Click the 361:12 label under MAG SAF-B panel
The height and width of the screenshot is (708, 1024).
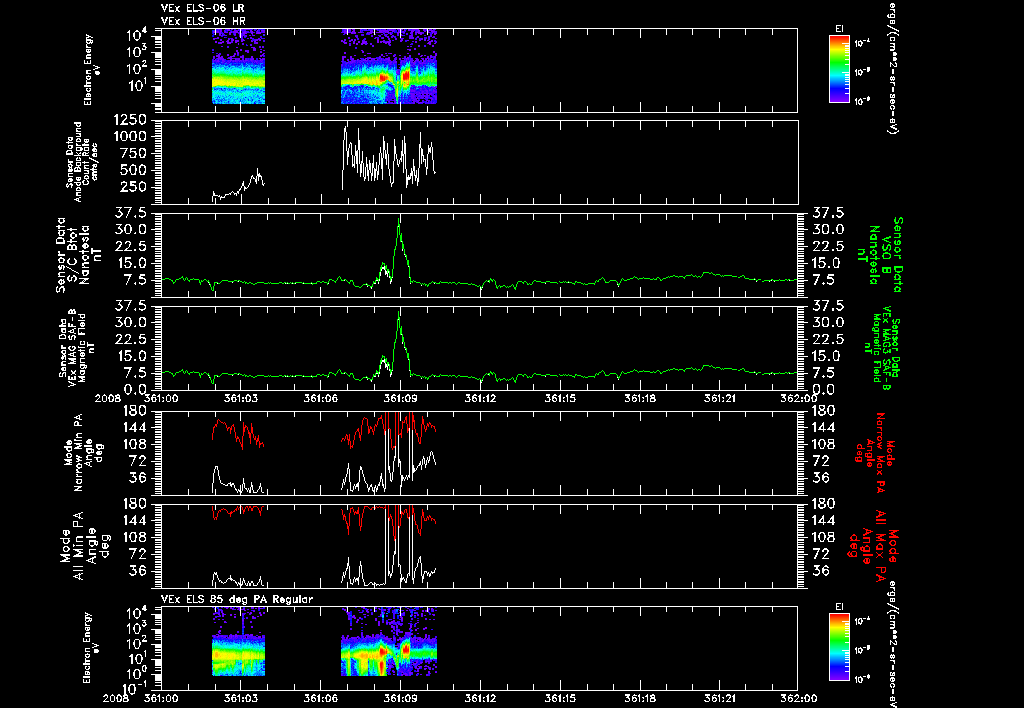coord(481,398)
